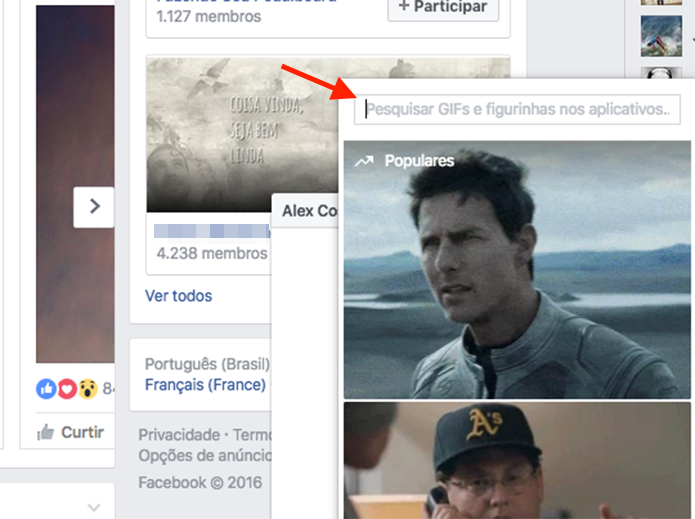This screenshot has width=695, height=519.
Task: Click the blue Like reaction icon
Action: (x=46, y=389)
